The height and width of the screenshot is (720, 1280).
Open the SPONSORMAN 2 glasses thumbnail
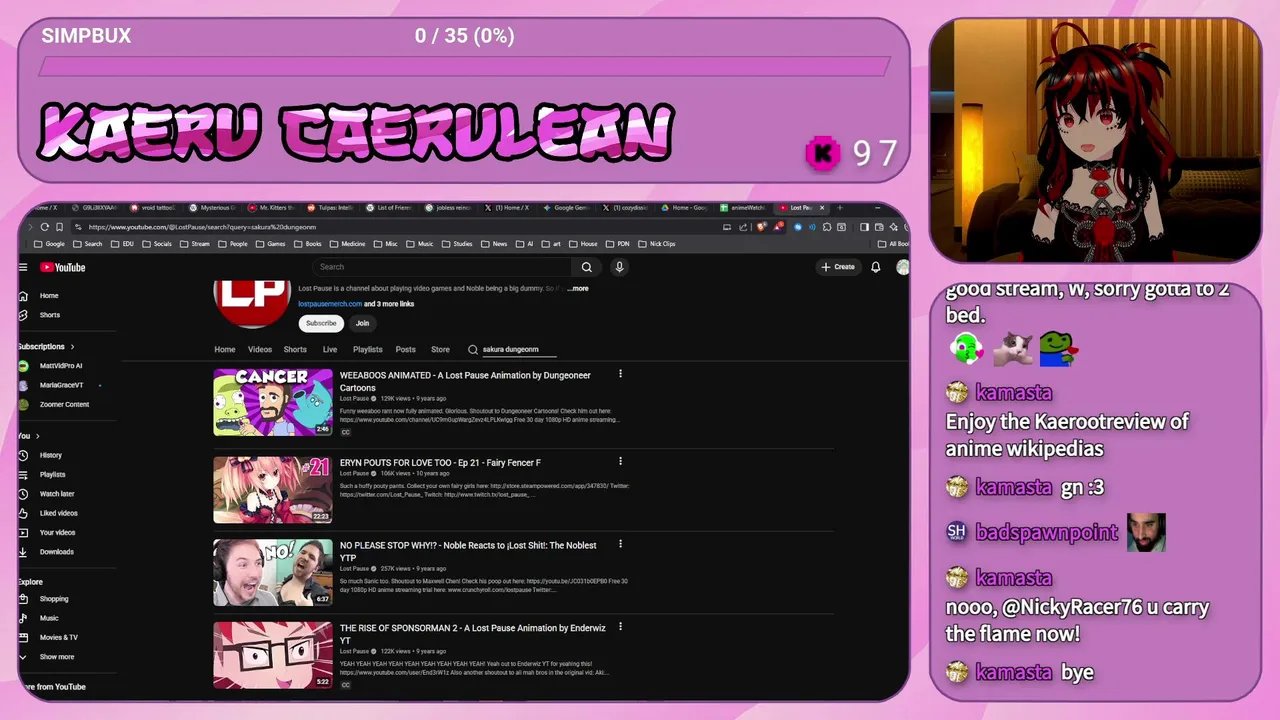point(273,655)
